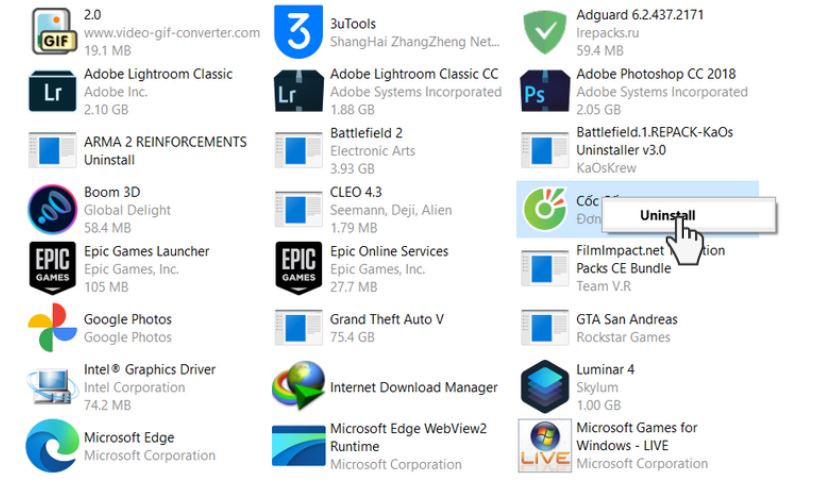Click the Adguard green shield icon
The height and width of the screenshot is (493, 829).
pyautogui.click(x=545, y=33)
